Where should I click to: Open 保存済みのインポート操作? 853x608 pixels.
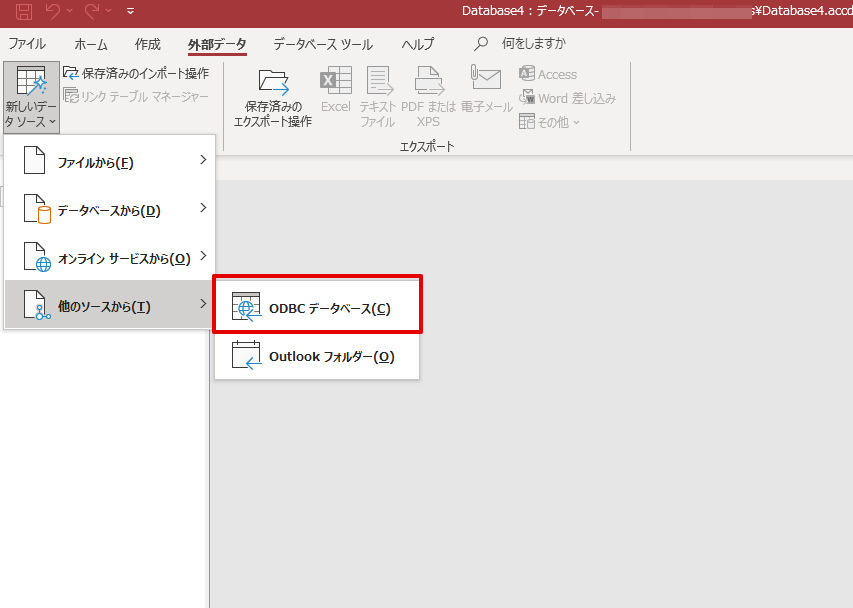click(136, 73)
